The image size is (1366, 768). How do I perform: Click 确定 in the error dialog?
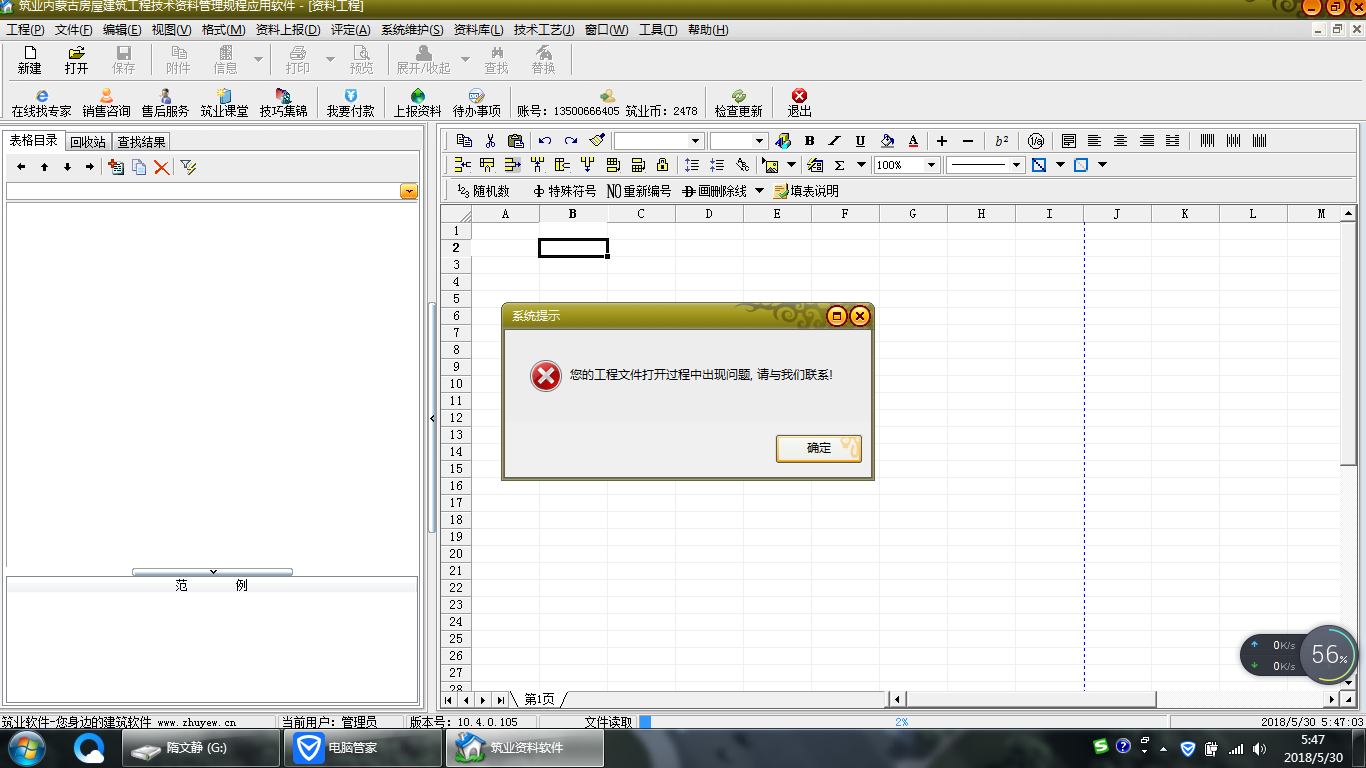(x=818, y=448)
